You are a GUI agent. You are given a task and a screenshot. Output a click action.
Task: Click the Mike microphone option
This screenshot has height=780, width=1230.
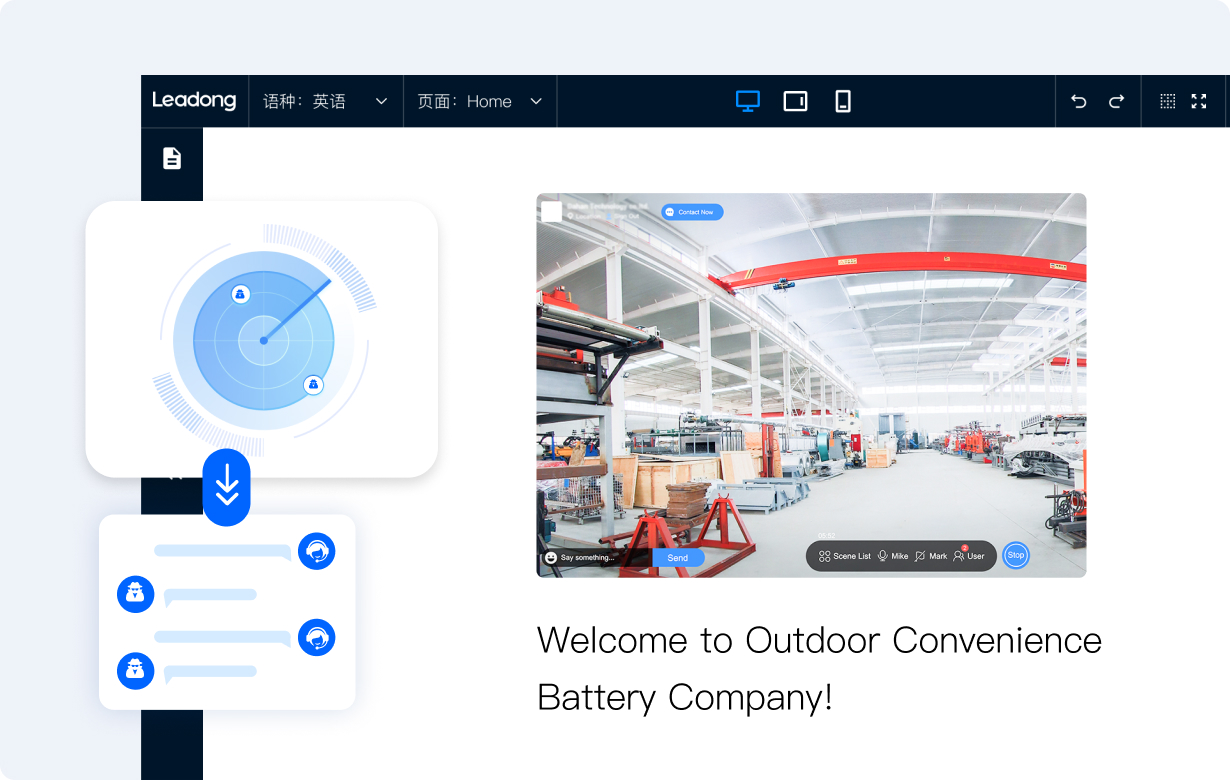pyautogui.click(x=893, y=556)
